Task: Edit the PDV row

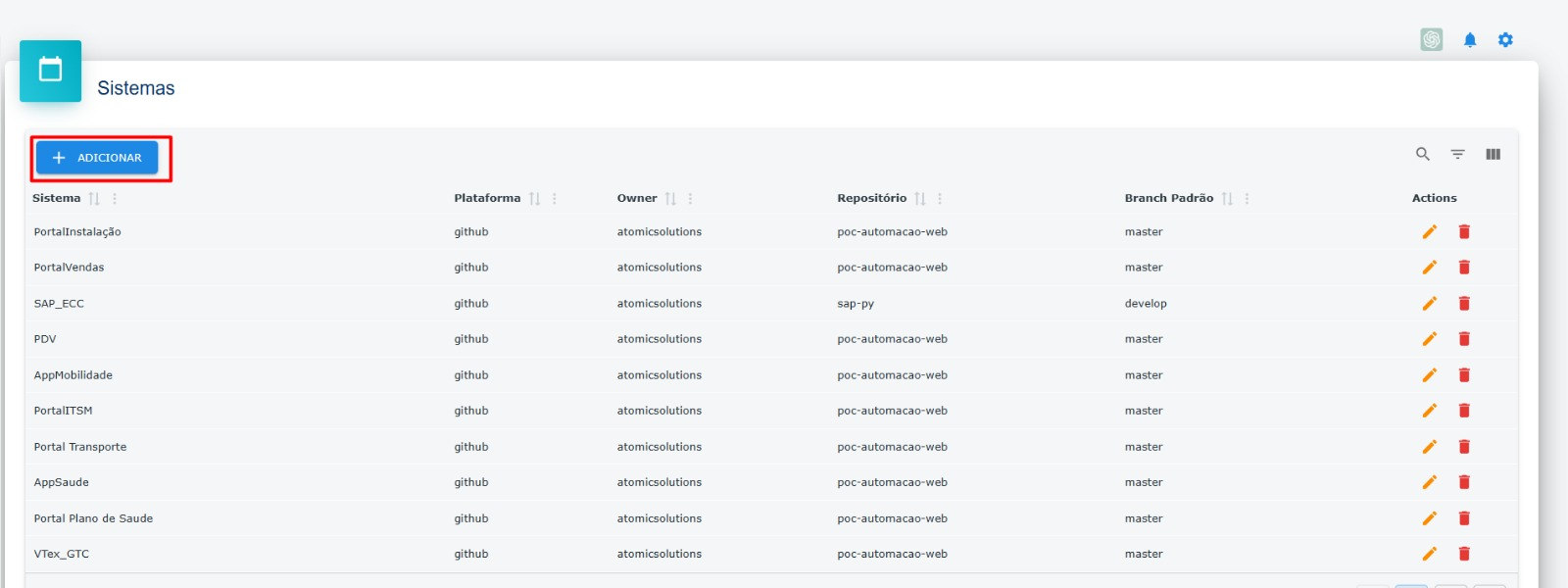Action: tap(1430, 339)
